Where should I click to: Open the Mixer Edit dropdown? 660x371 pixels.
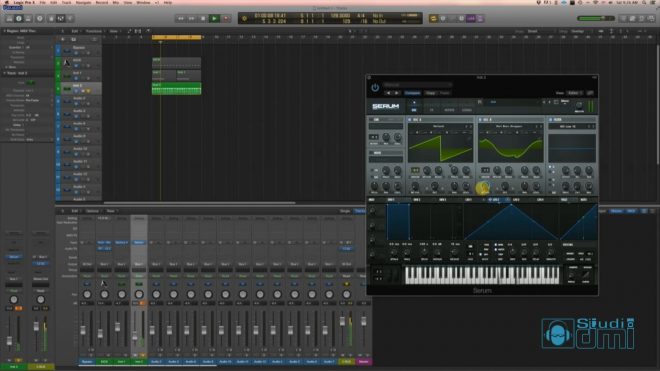coord(75,211)
